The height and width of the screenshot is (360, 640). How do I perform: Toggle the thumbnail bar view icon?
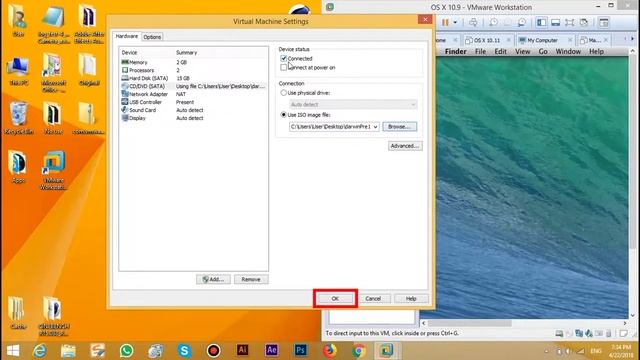(x=556, y=22)
